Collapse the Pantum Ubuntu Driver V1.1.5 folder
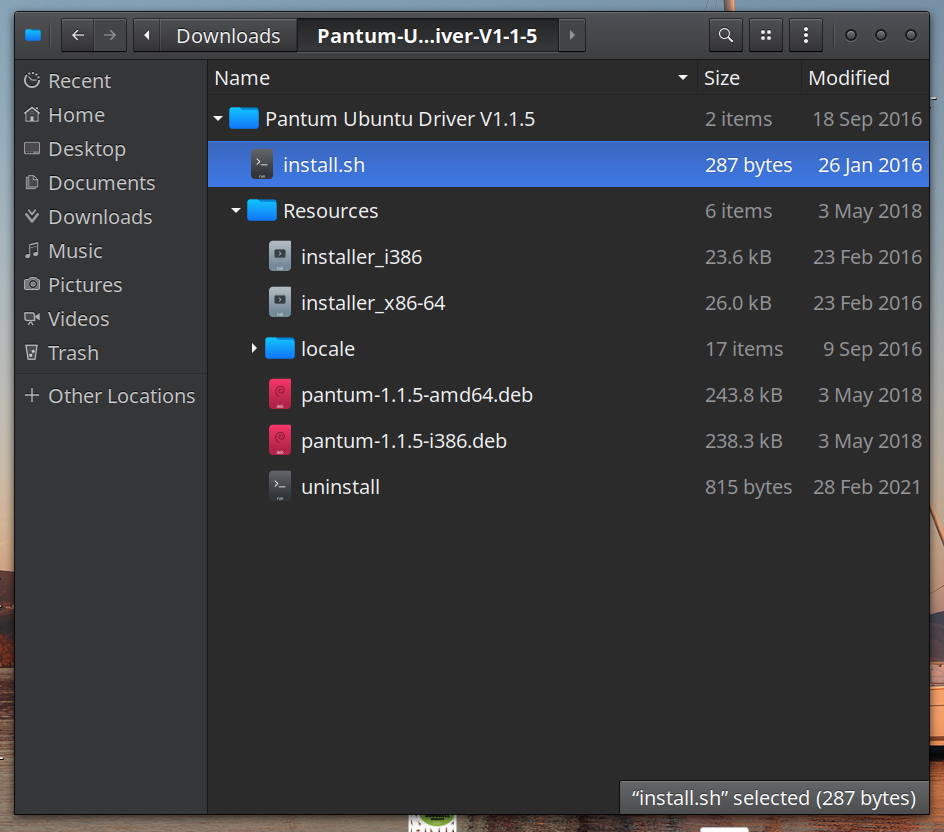The height and width of the screenshot is (832, 944). click(218, 119)
